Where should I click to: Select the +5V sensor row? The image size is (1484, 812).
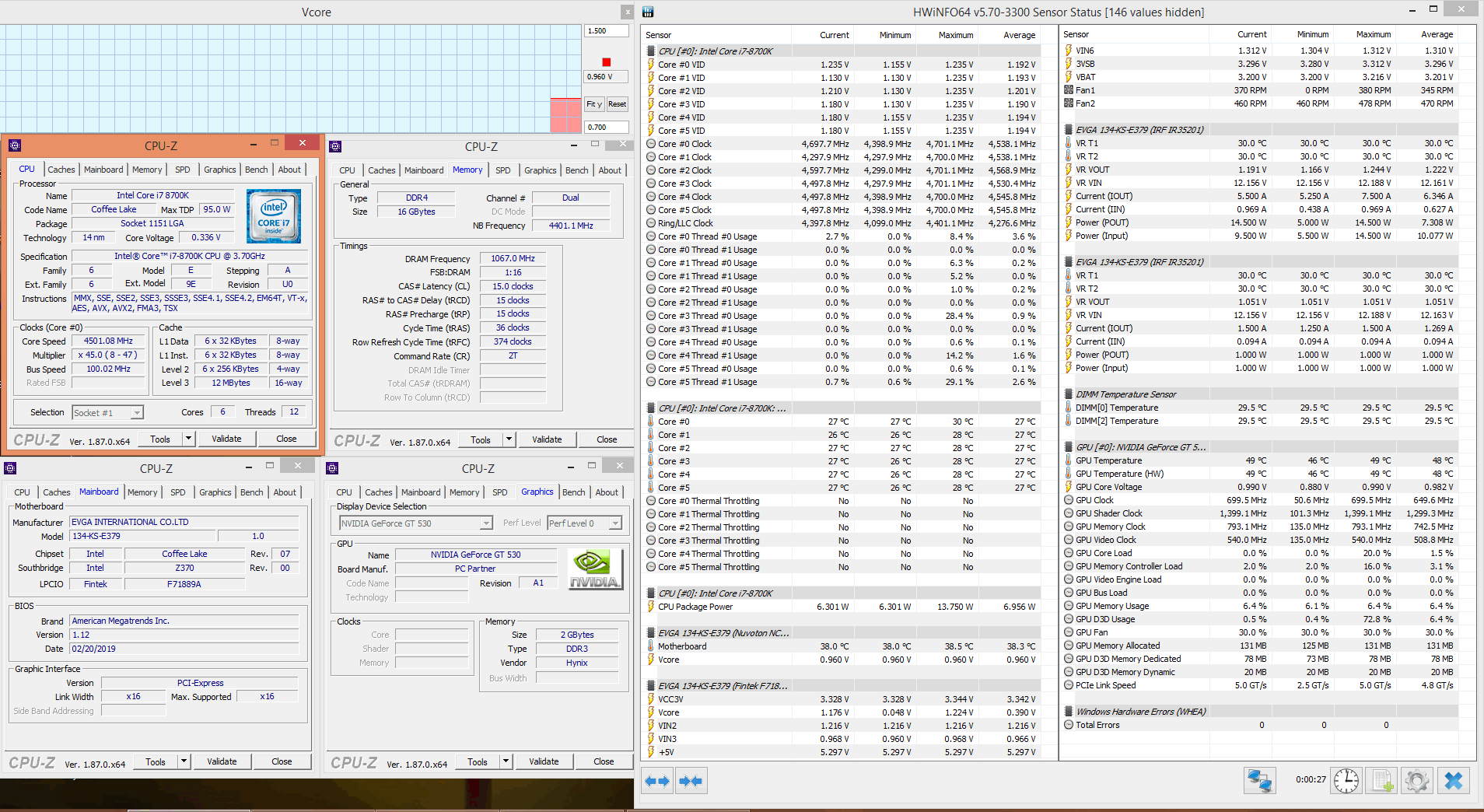click(842, 752)
